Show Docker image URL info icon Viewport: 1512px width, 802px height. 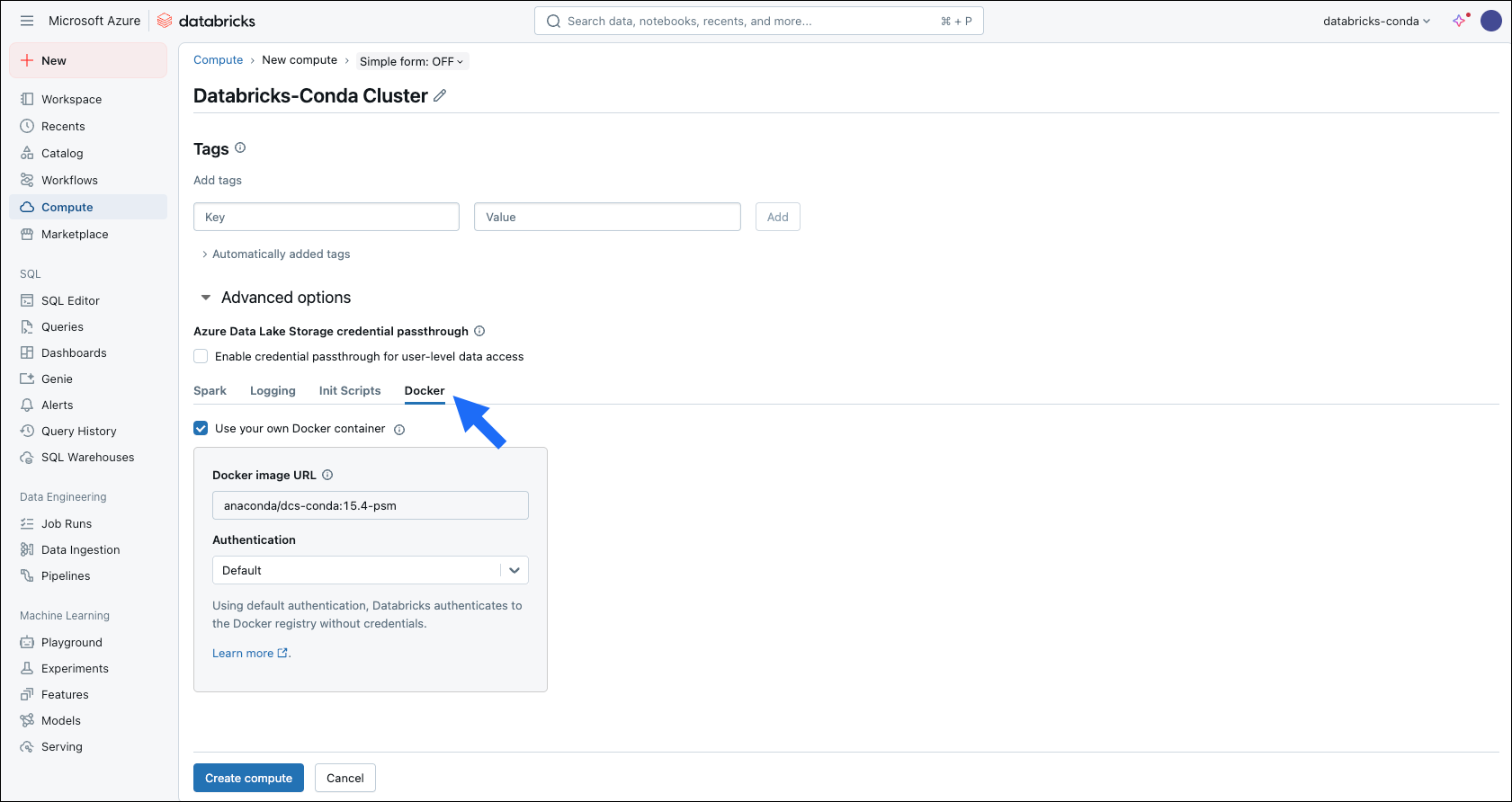pos(327,475)
